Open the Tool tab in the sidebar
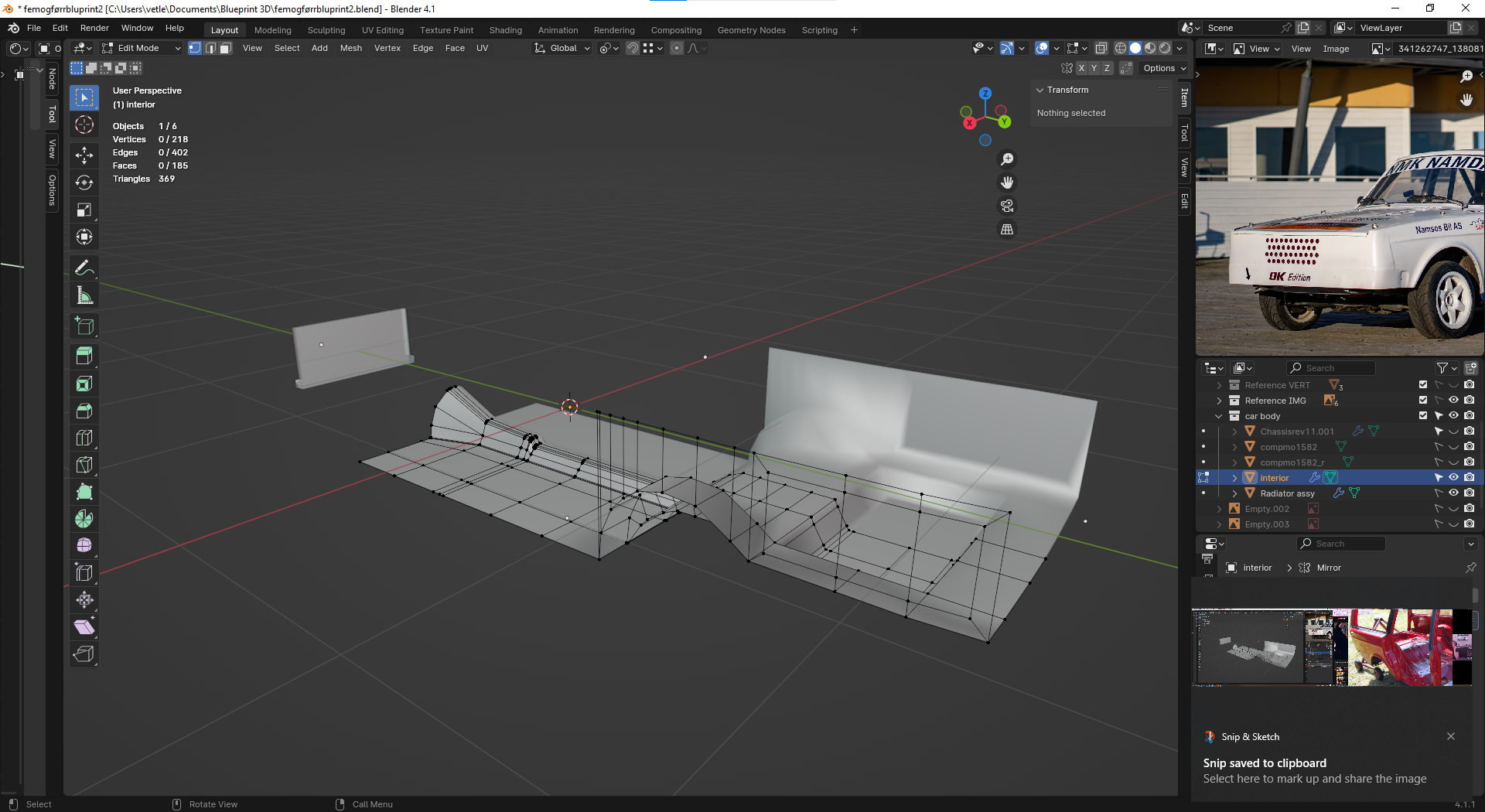Viewport: 1485px width, 812px height. (x=1184, y=133)
